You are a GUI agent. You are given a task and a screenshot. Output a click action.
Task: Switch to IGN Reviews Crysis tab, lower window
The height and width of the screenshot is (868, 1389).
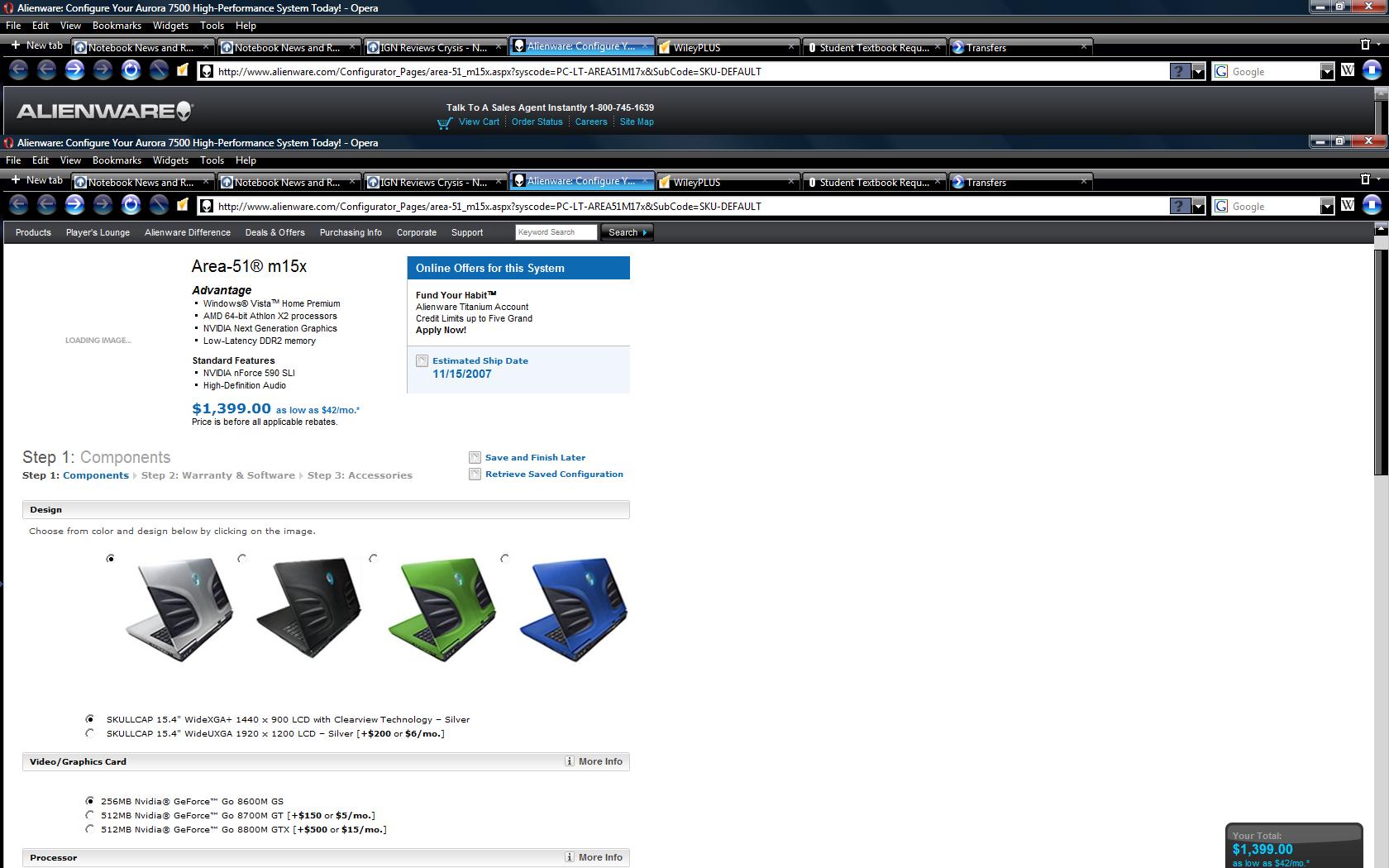click(435, 182)
